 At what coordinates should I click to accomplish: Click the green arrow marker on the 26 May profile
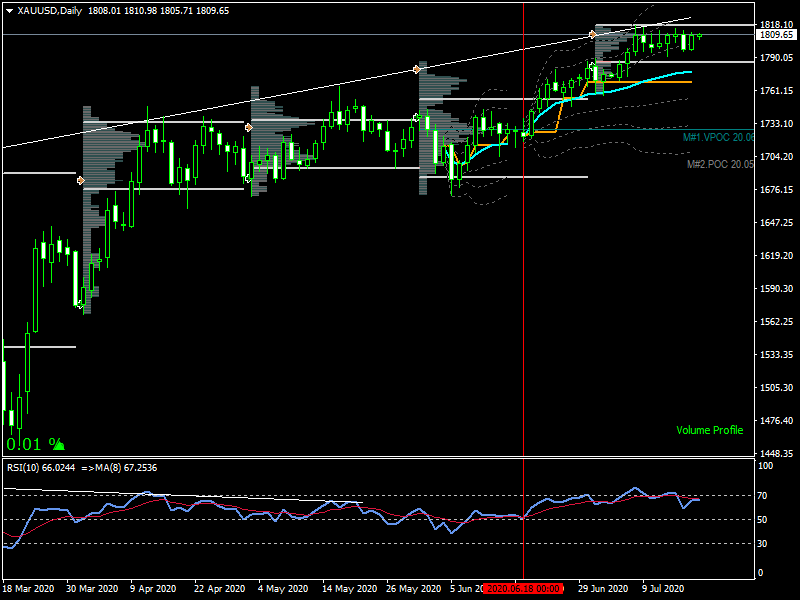tap(417, 117)
